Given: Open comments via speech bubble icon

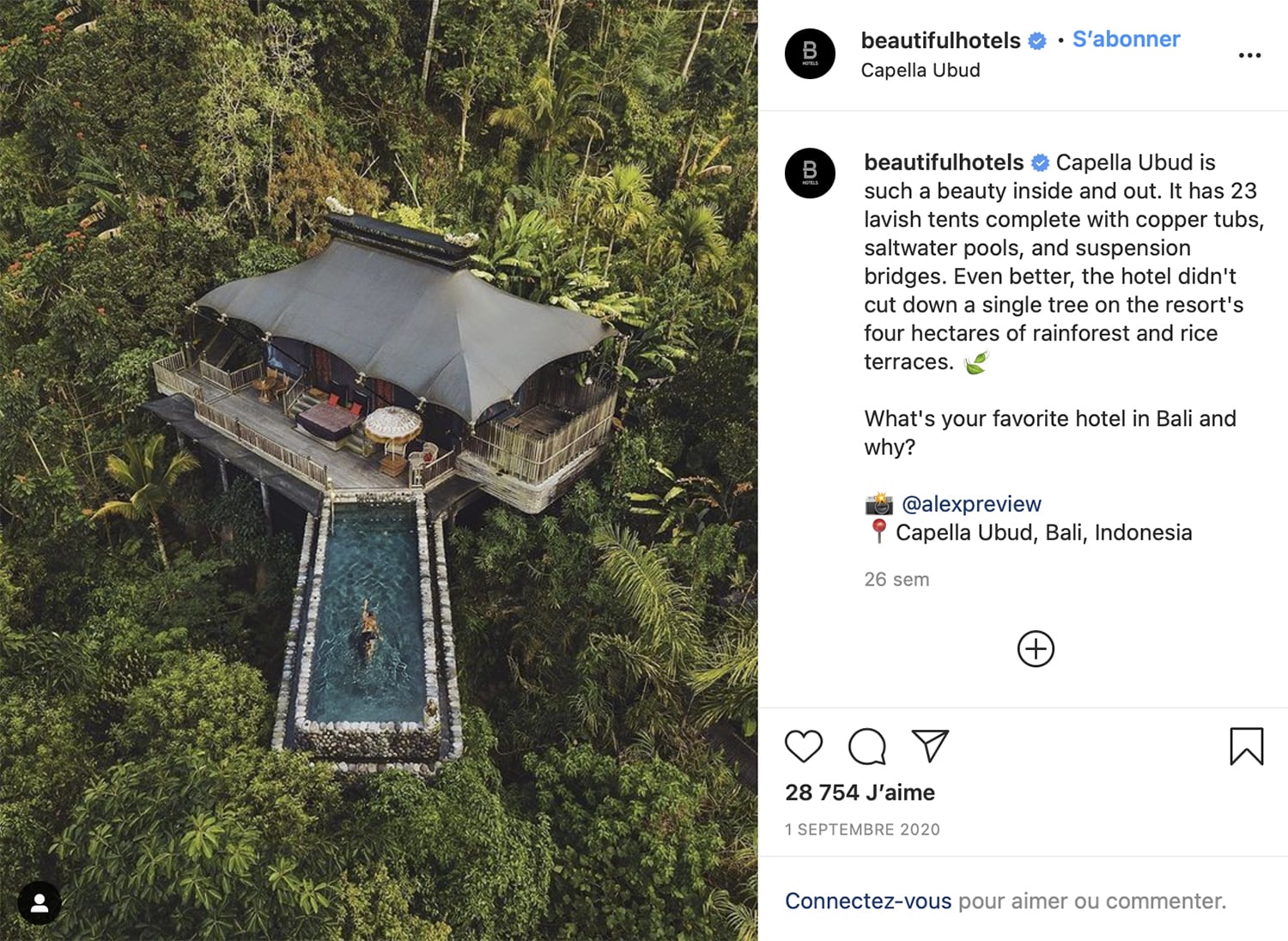Looking at the screenshot, I should 867,746.
